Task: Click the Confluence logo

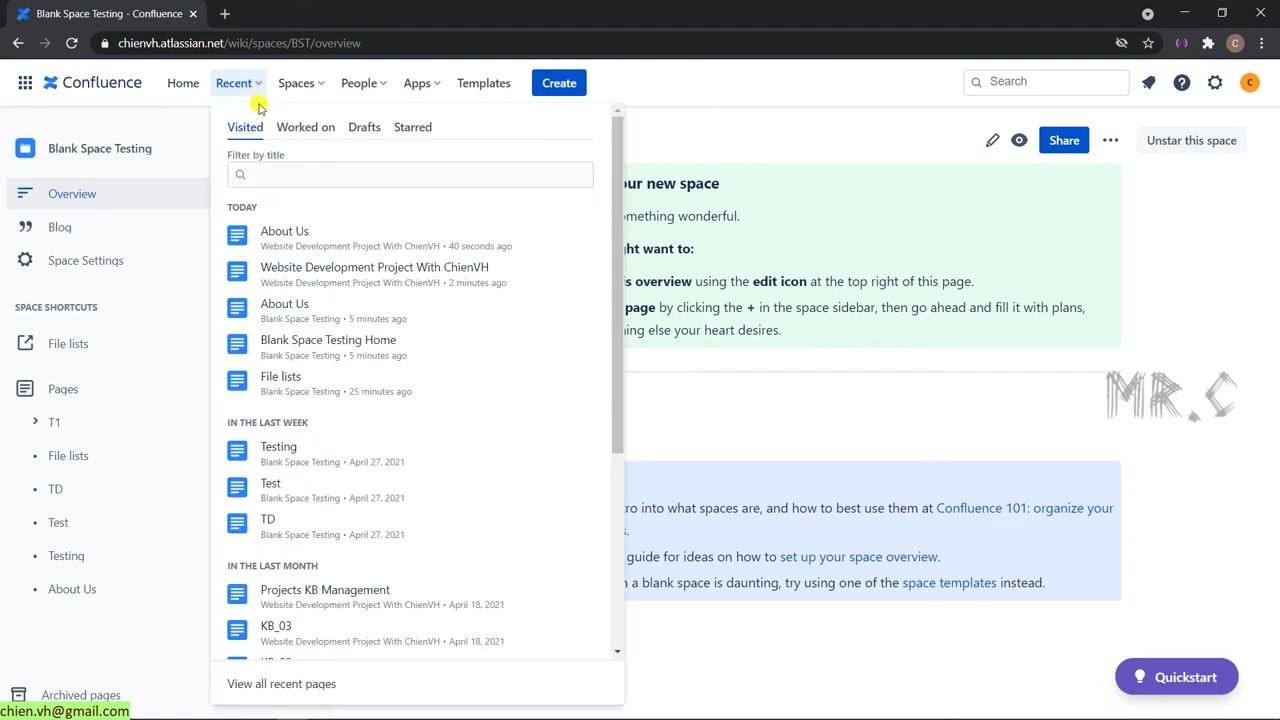Action: 92,83
